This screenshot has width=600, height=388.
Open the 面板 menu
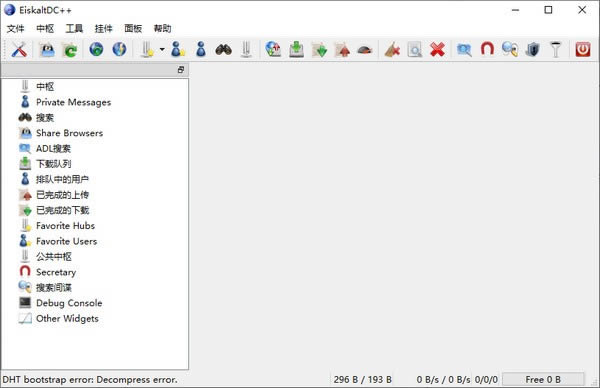133,28
